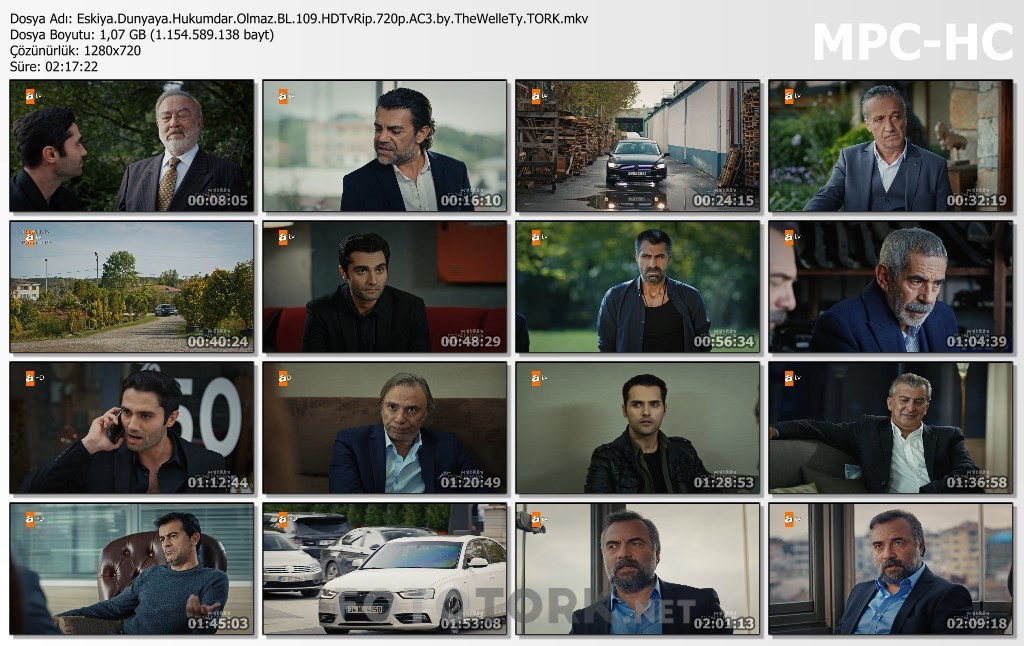
Task: Select the thumbnail timestamped 01:20:49
Action: point(385,428)
